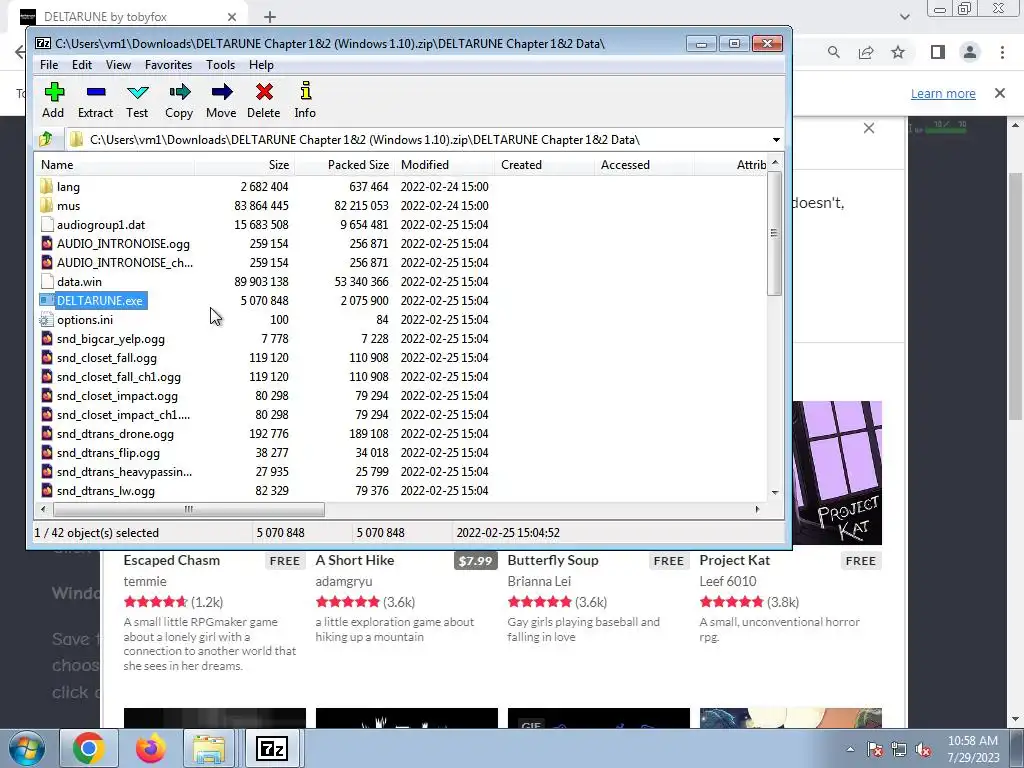Image resolution: width=1024 pixels, height=768 pixels.
Task: Sort file list by Size column
Action: (244, 165)
